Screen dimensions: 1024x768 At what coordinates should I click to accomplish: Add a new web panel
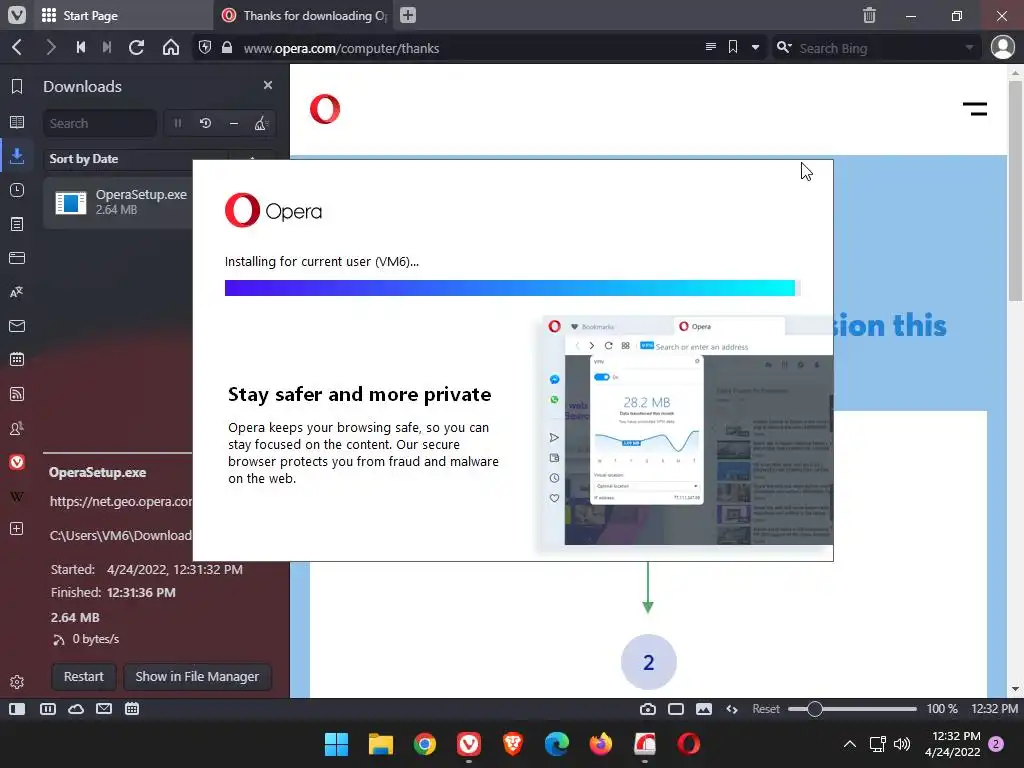17,528
